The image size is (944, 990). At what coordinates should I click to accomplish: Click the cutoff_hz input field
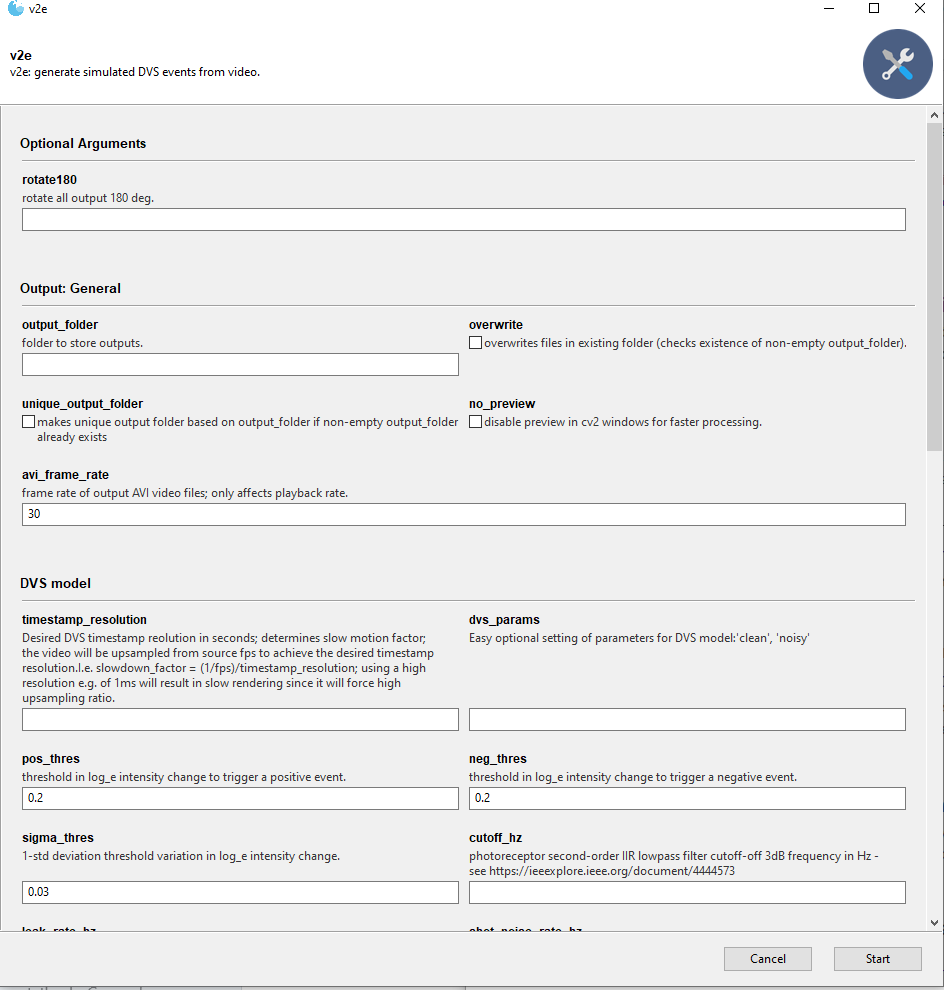tap(687, 892)
